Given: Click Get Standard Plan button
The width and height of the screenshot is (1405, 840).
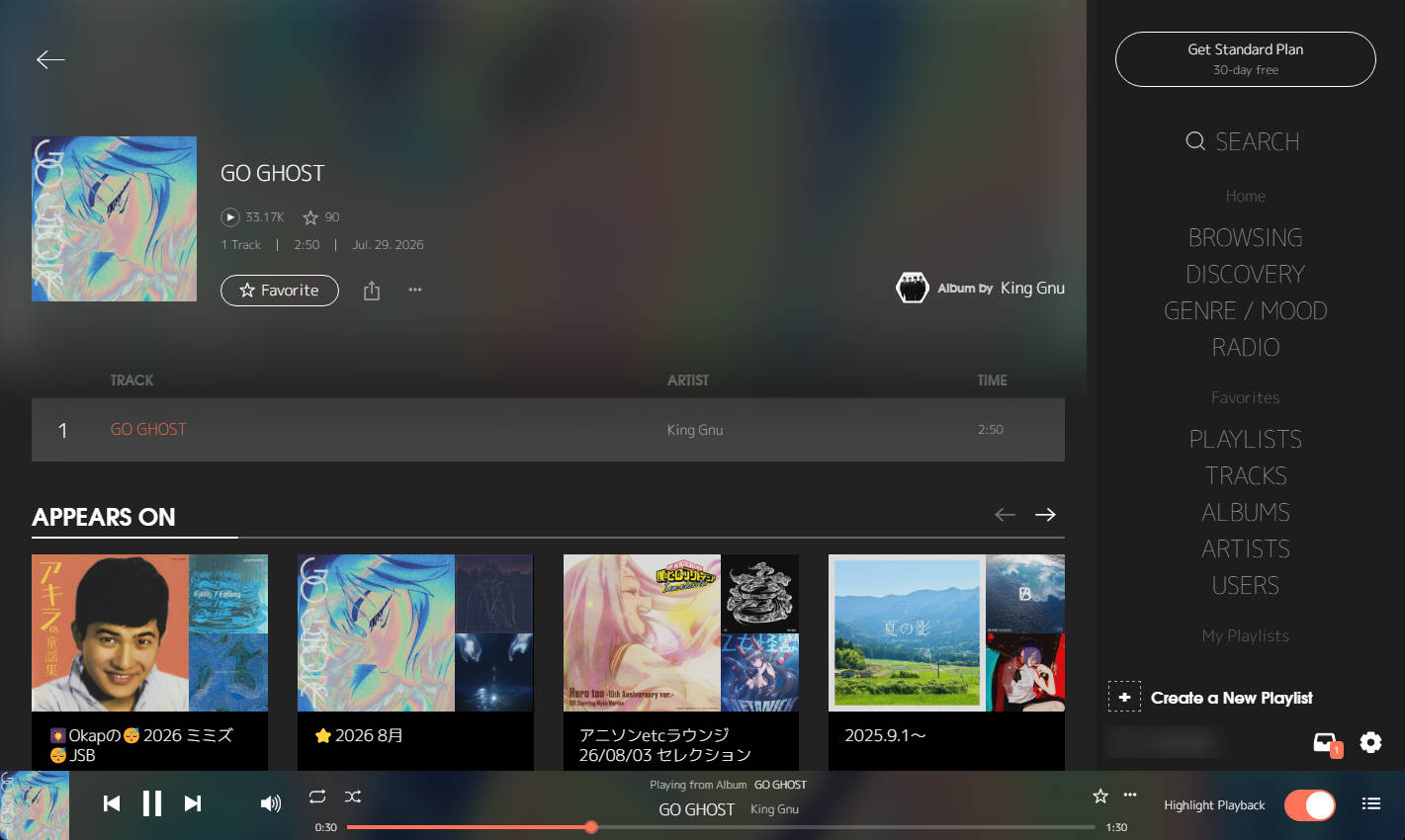Looking at the screenshot, I should (1246, 59).
